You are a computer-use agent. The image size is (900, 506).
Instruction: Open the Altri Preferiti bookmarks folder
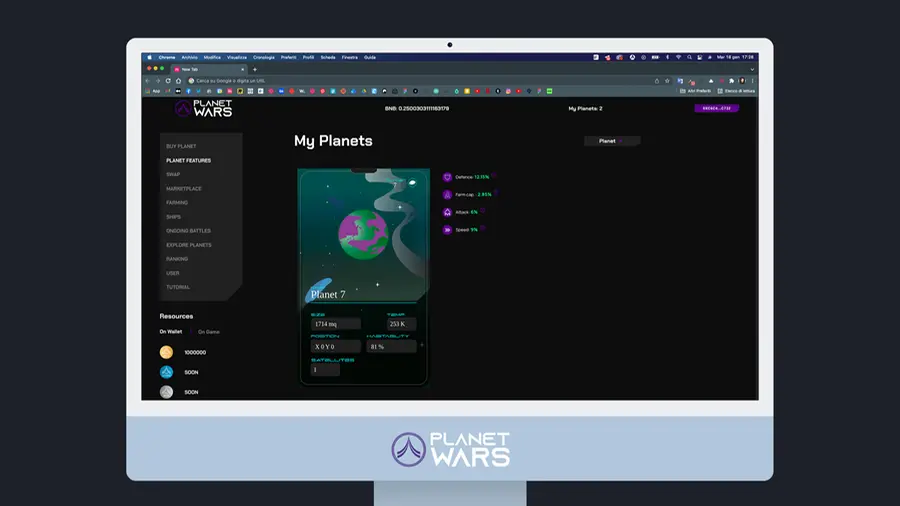pos(695,91)
